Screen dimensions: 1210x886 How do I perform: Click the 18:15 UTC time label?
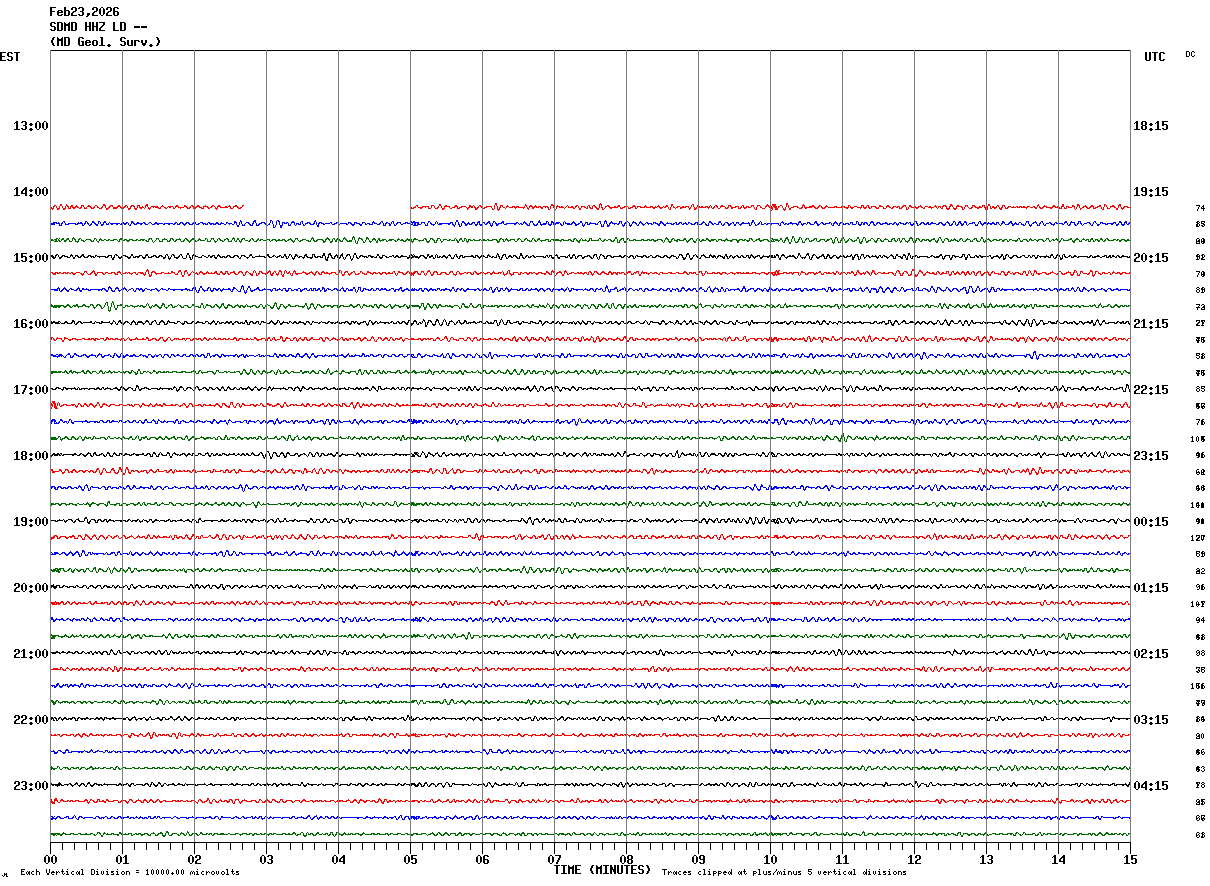click(x=1151, y=126)
